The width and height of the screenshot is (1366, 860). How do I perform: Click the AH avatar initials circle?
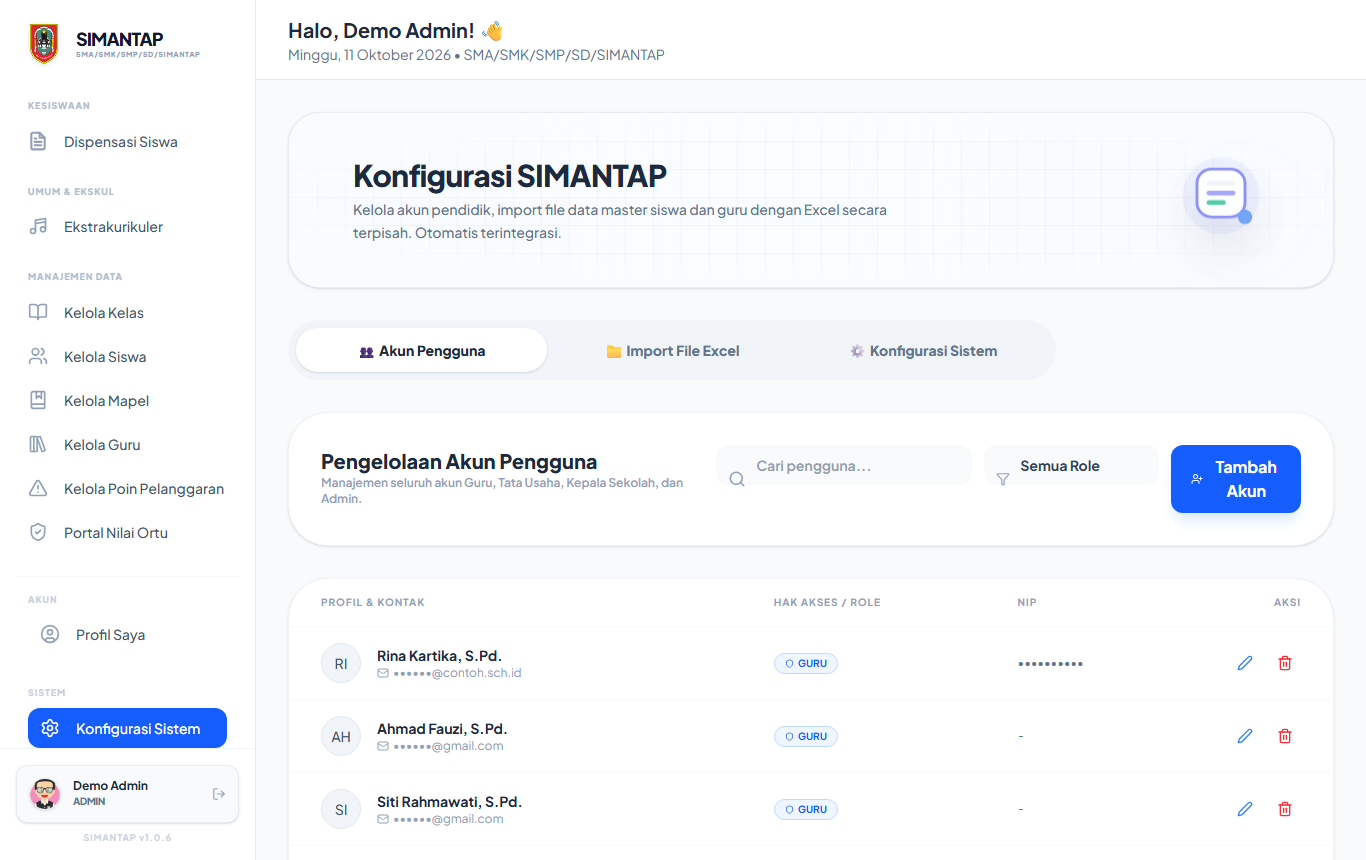[341, 736]
